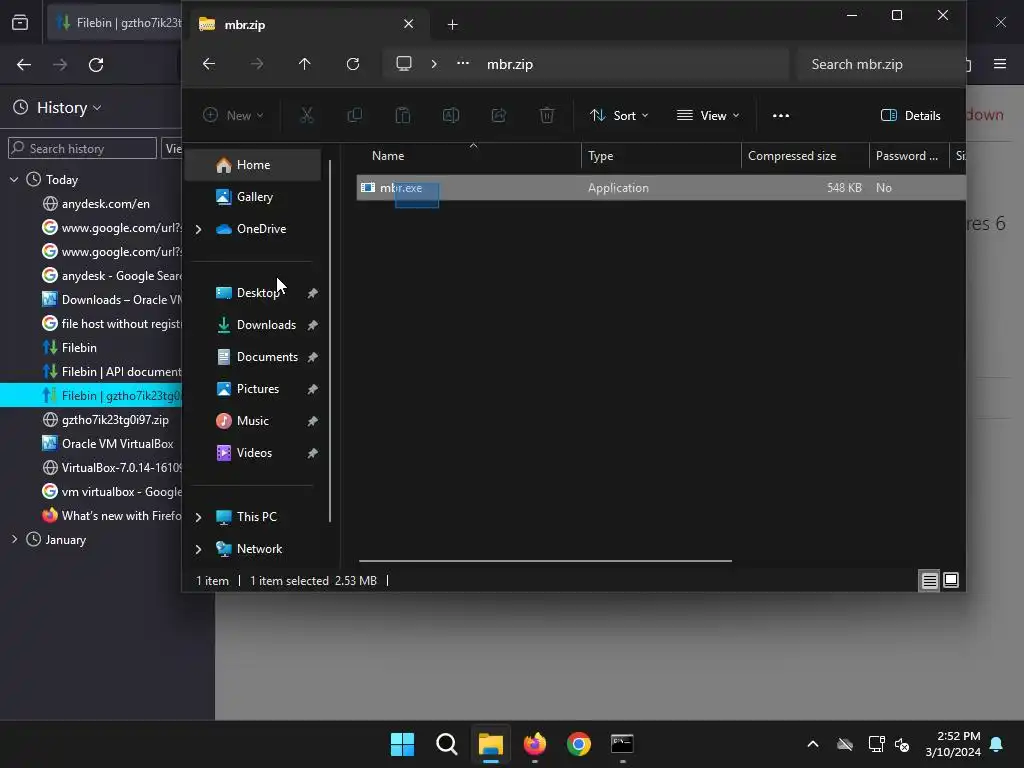The image size is (1024, 768).
Task: Toggle the Details pane button
Action: 911,116
